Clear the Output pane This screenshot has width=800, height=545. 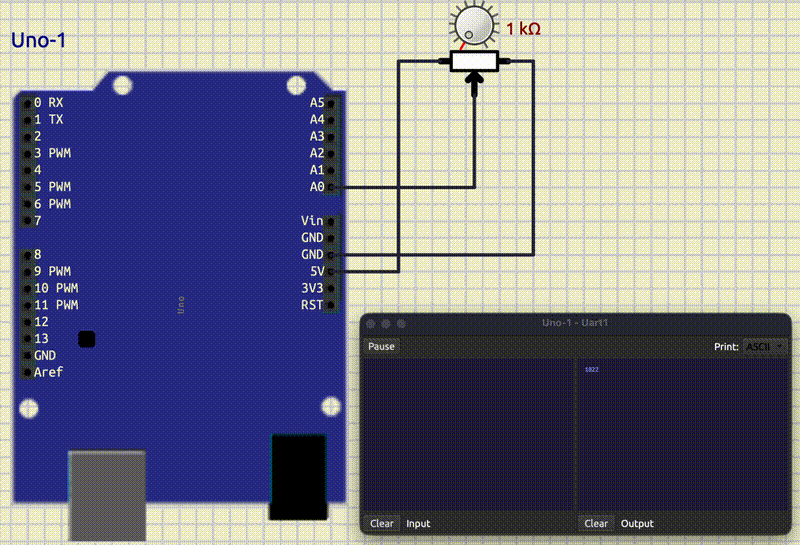pos(596,523)
